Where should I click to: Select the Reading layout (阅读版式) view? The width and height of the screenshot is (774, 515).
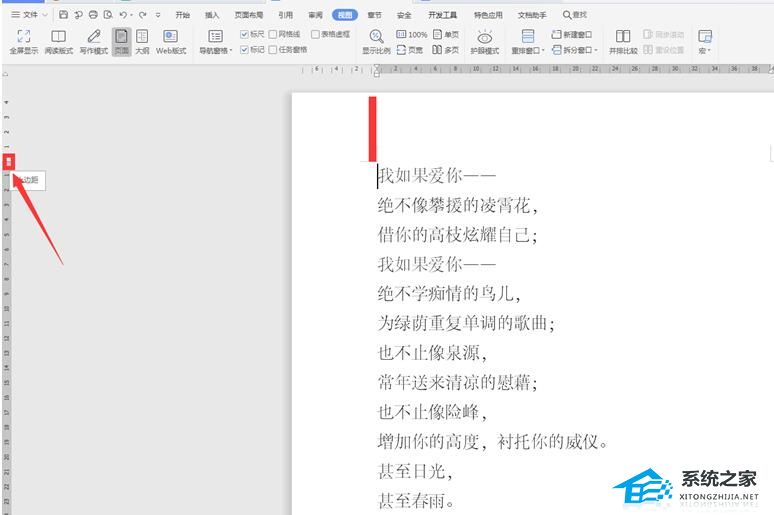coord(58,41)
